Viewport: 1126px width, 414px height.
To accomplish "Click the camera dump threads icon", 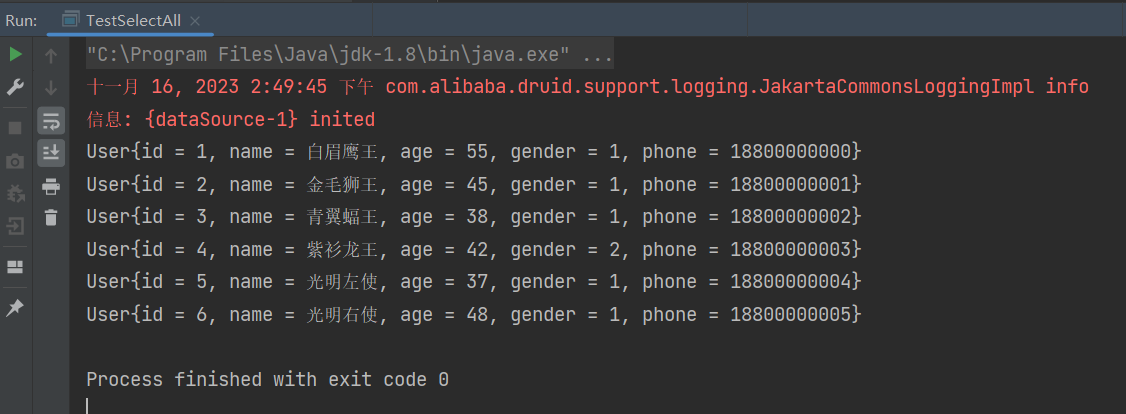I will tap(15, 161).
